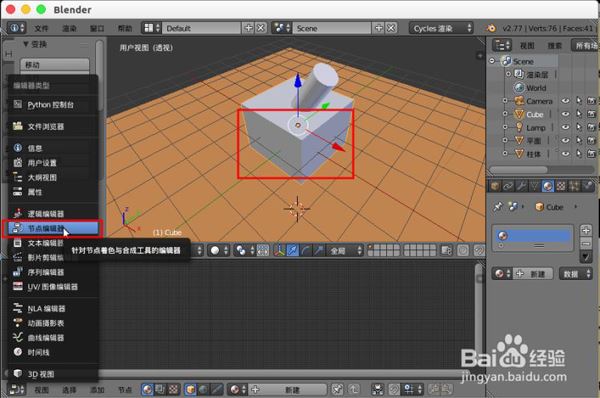Expand the render layers tree item
This screenshot has height=398, width=600.
(x=509, y=74)
